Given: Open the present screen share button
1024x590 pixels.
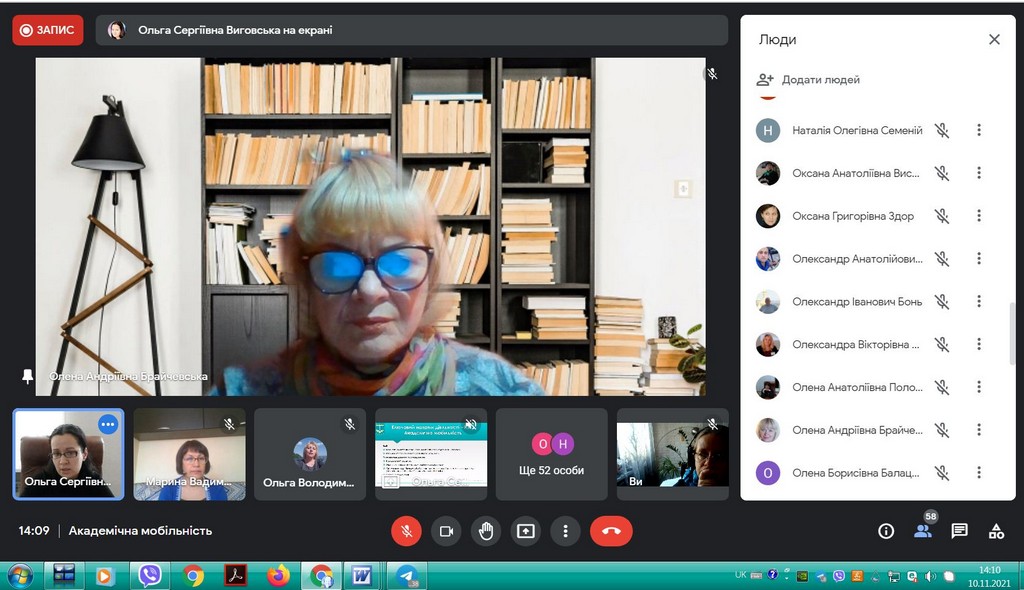Looking at the screenshot, I should tap(526, 531).
